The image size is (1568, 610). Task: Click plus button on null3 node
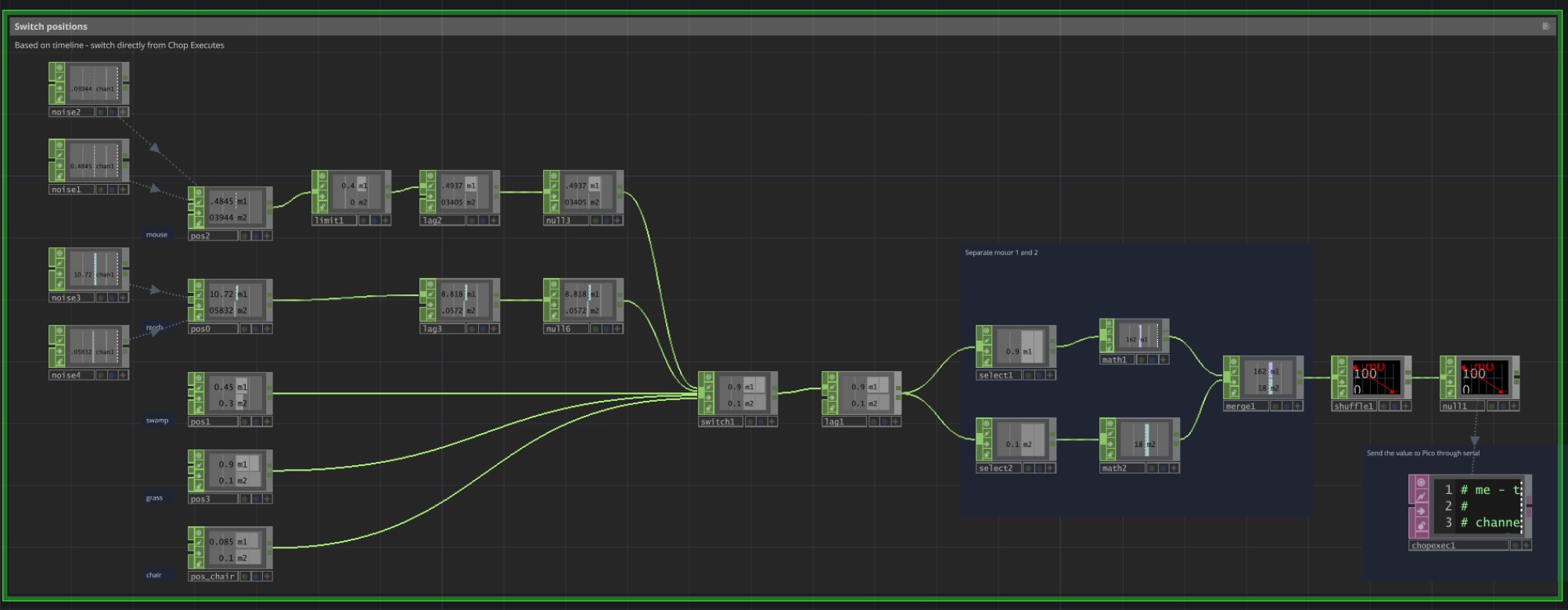pyautogui.click(x=617, y=221)
